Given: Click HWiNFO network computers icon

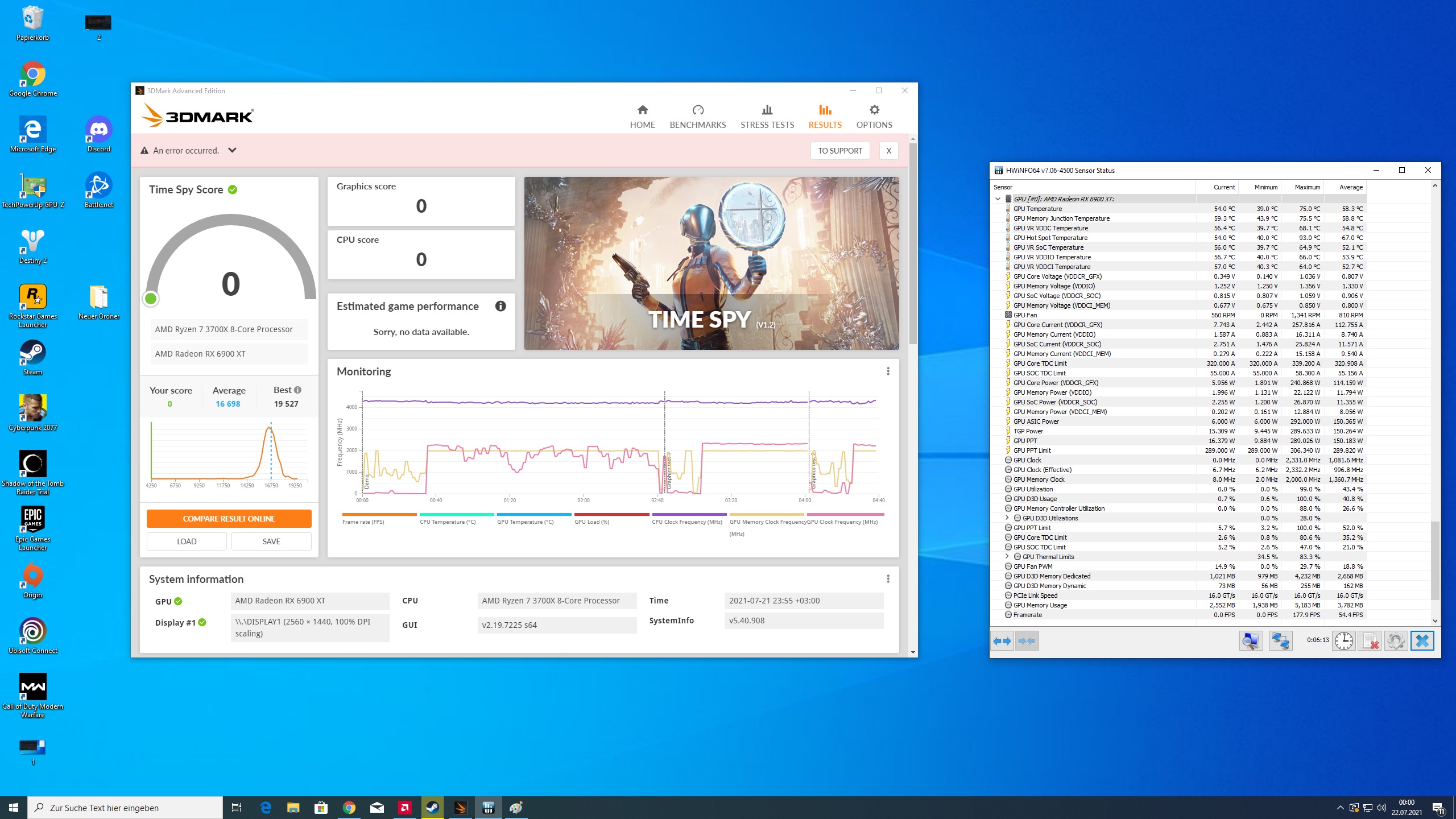Looking at the screenshot, I should pyautogui.click(x=1280, y=641).
